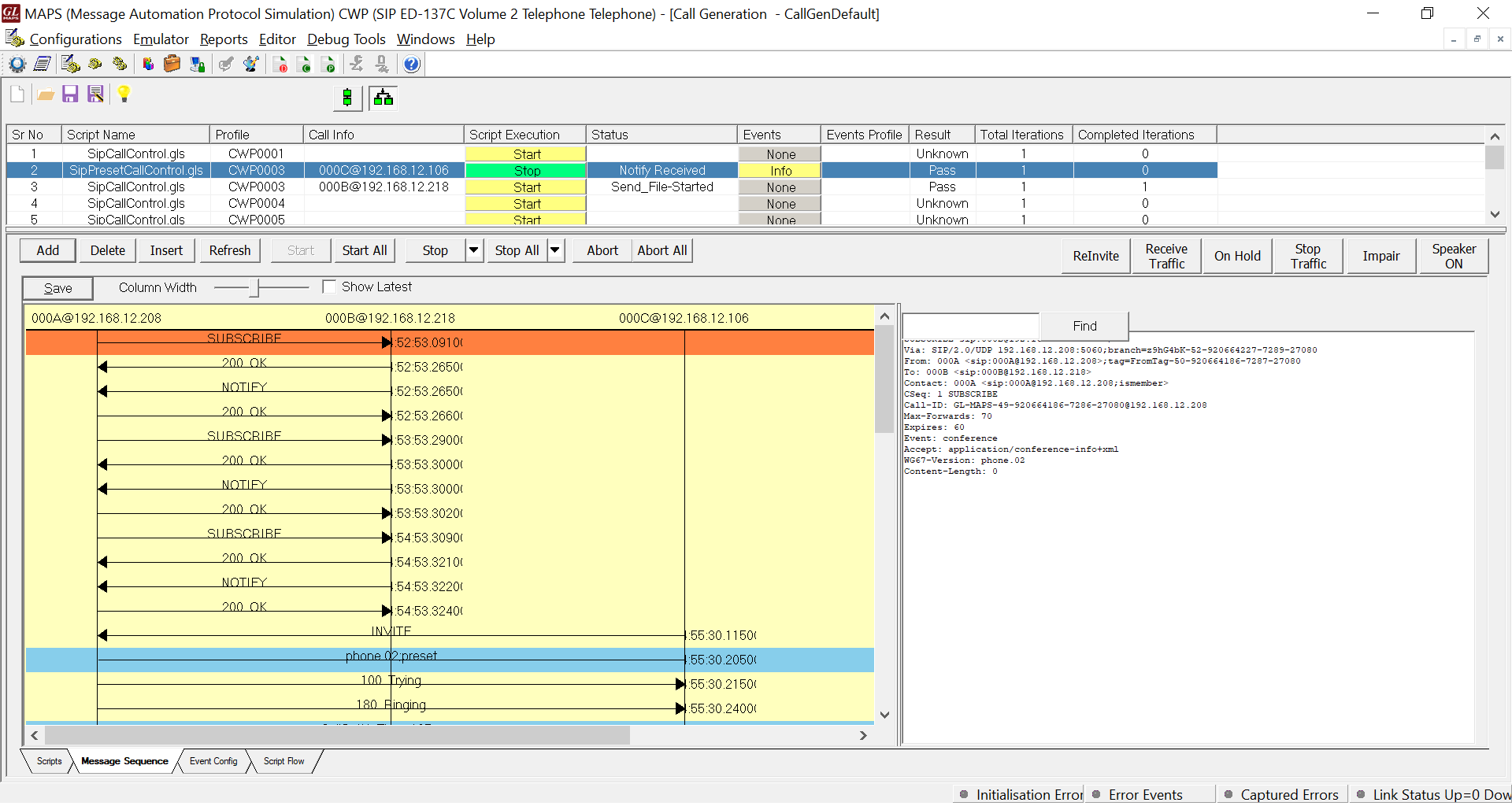
Task: Click the grey disconnect toolbar icon
Action: tap(382, 65)
